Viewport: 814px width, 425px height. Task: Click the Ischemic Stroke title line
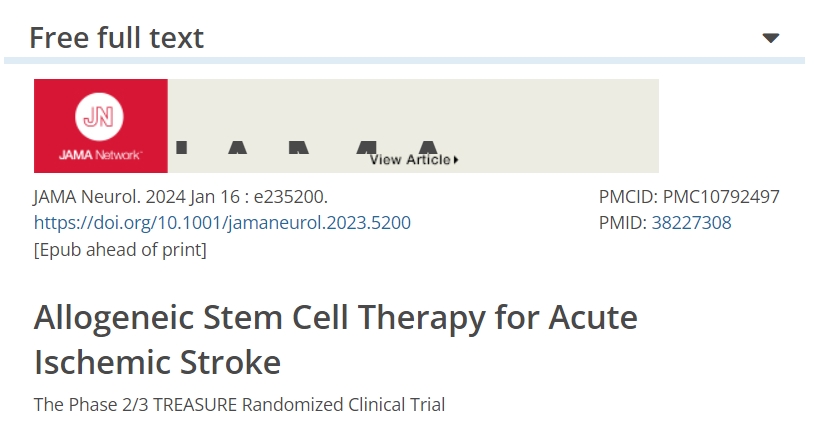coord(157,362)
